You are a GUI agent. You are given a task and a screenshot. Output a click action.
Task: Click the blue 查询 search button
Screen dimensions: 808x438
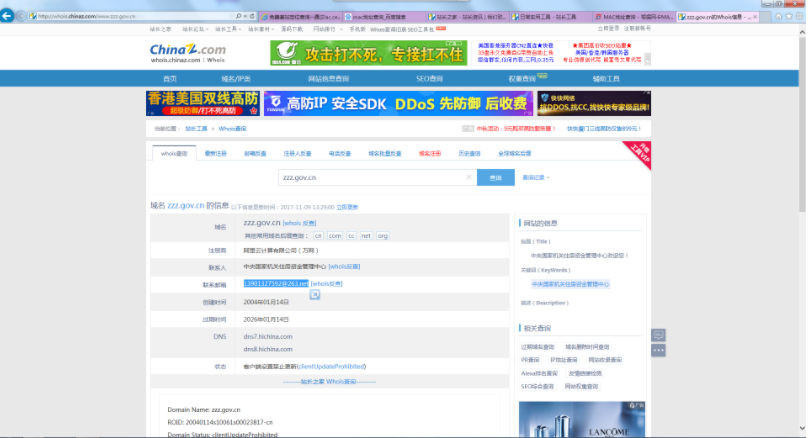(496, 177)
